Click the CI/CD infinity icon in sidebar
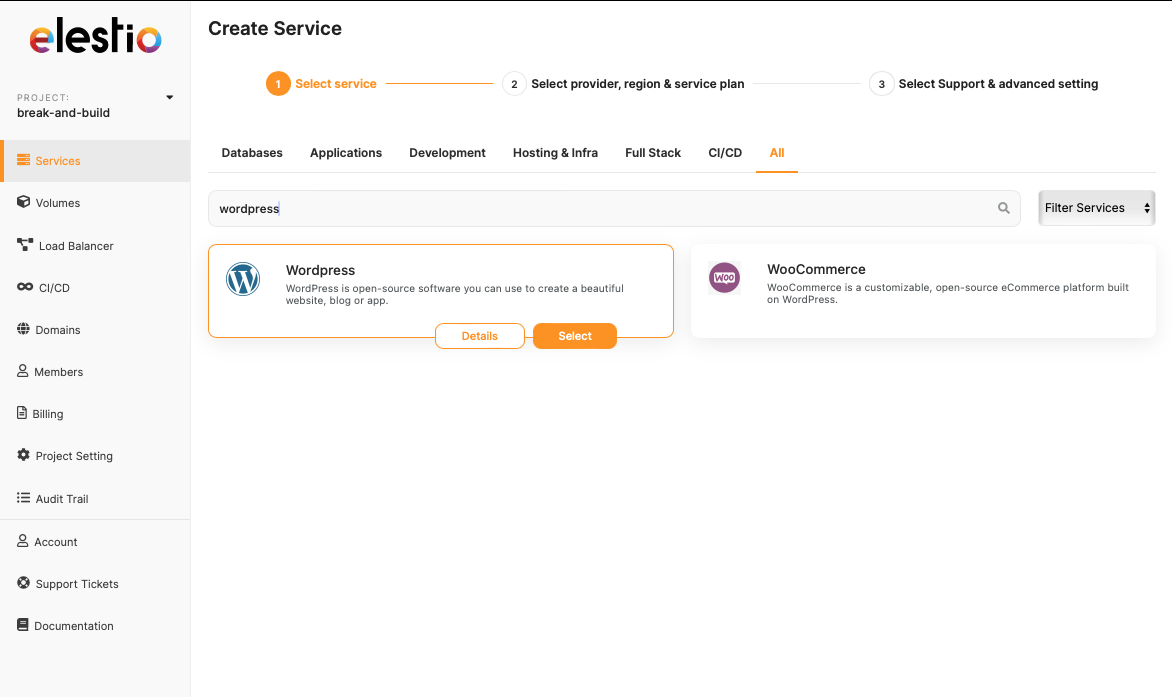 click(x=25, y=287)
